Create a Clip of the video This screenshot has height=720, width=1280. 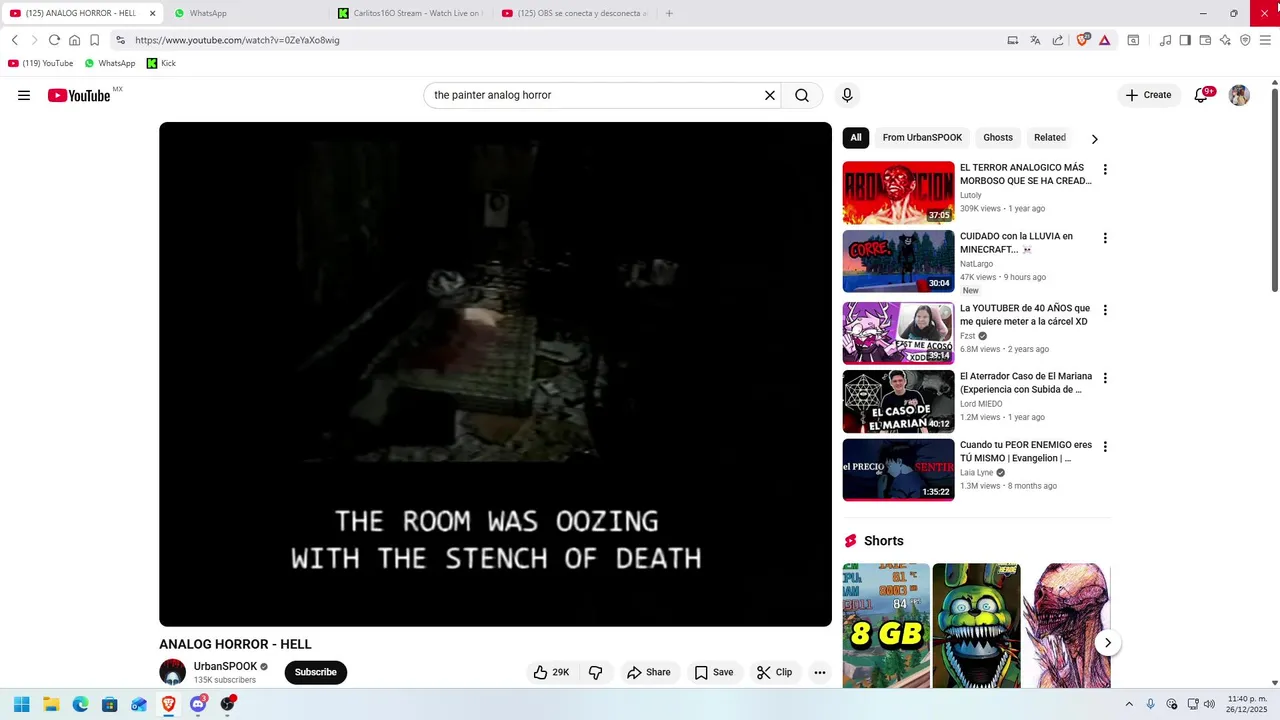pyautogui.click(x=774, y=672)
